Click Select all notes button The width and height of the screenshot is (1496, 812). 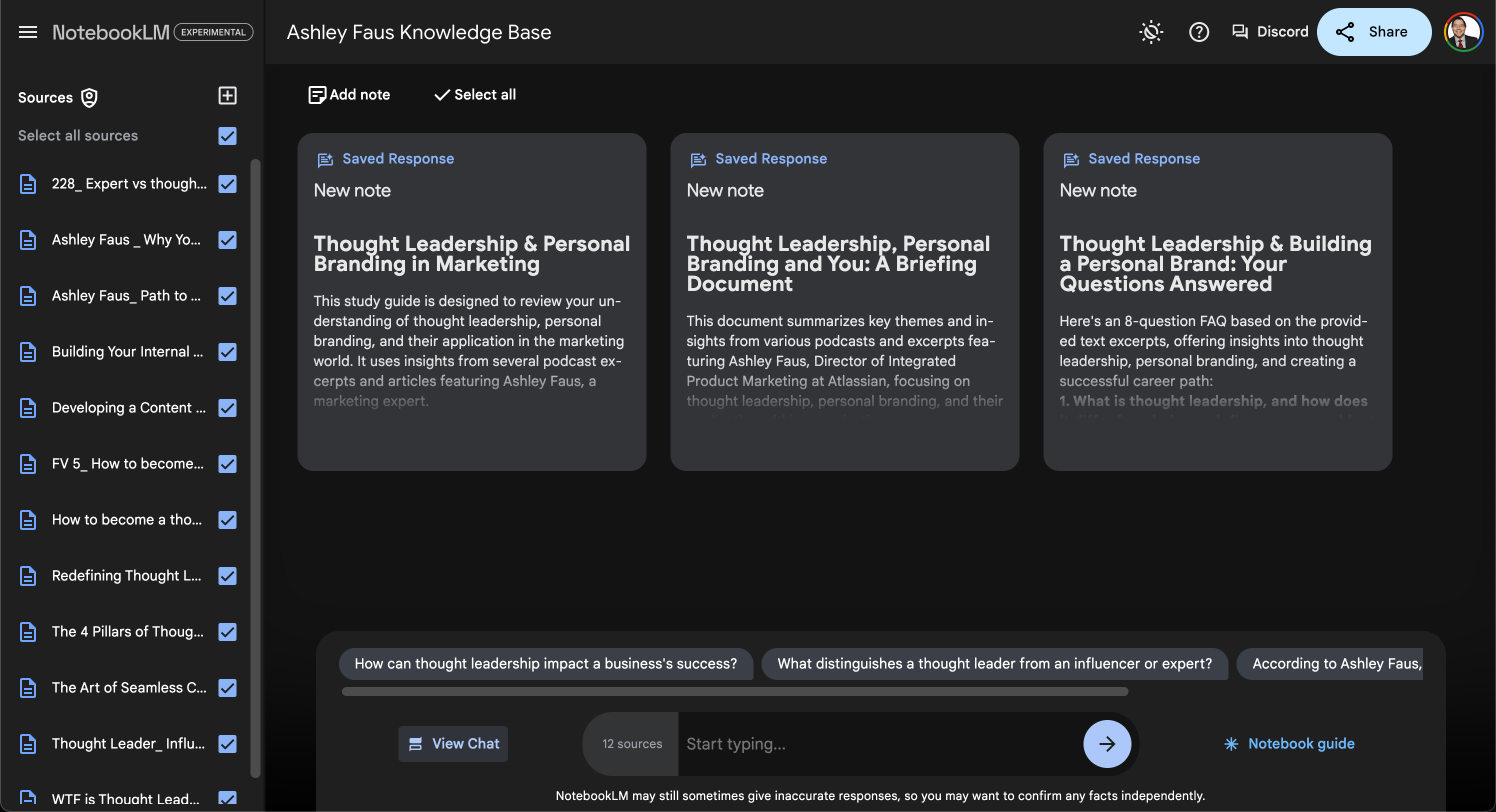(475, 94)
